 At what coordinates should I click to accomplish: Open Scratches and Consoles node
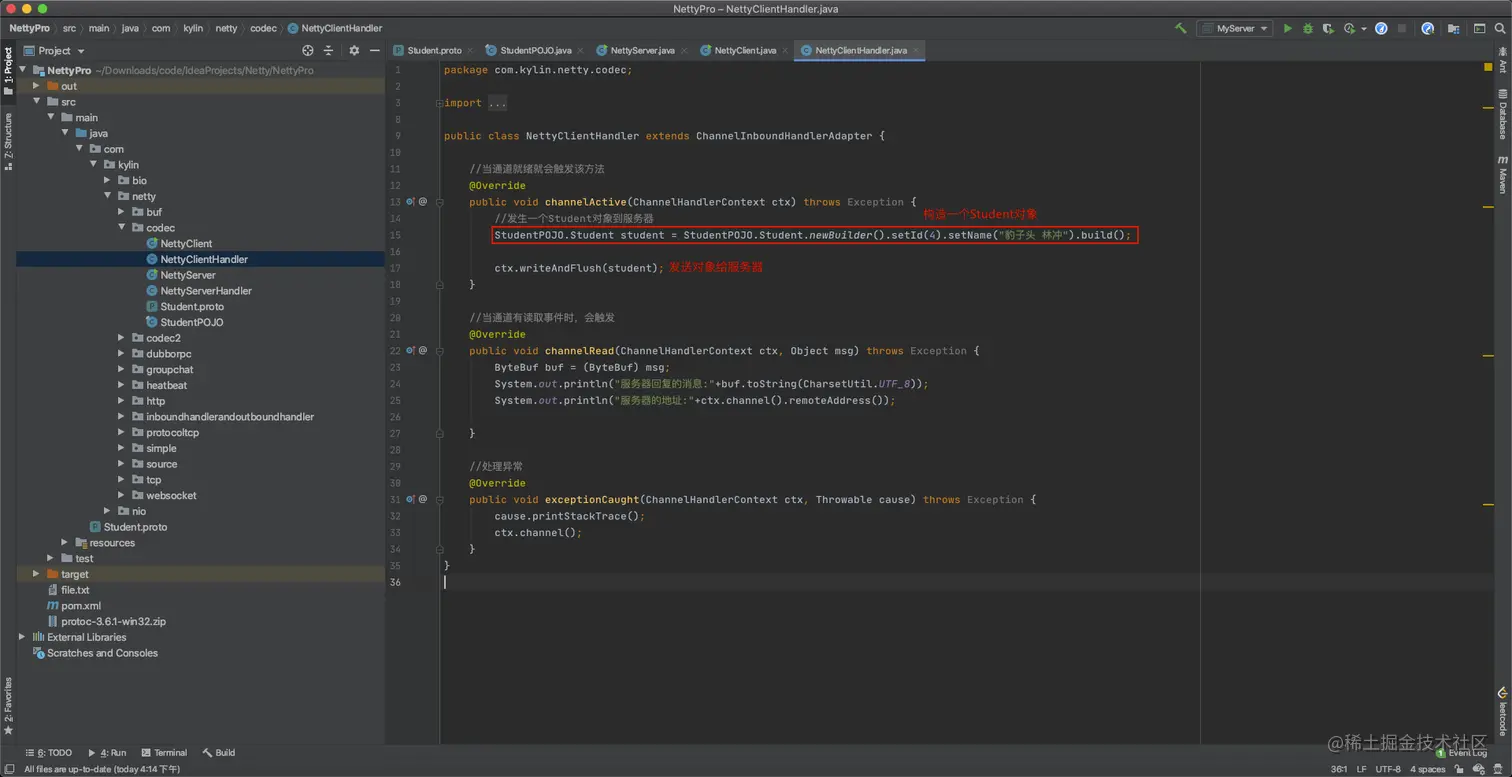[102, 653]
